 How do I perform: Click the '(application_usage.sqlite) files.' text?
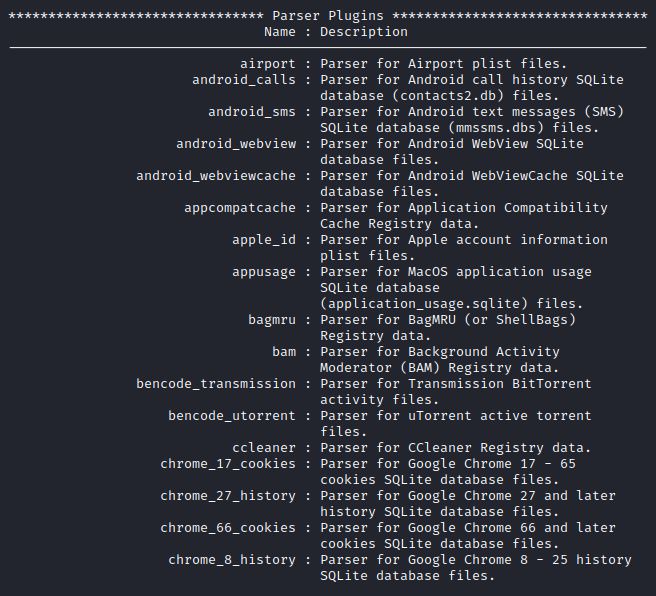451,304
